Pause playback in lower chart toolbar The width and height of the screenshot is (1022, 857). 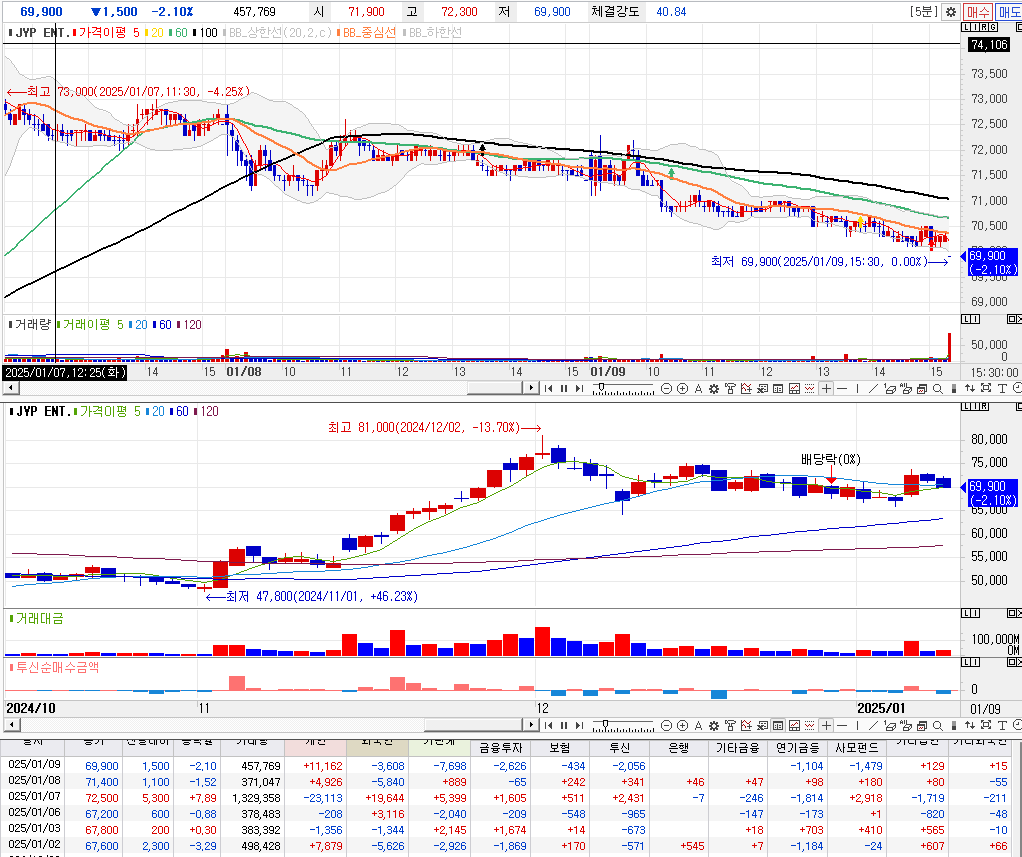[564, 725]
